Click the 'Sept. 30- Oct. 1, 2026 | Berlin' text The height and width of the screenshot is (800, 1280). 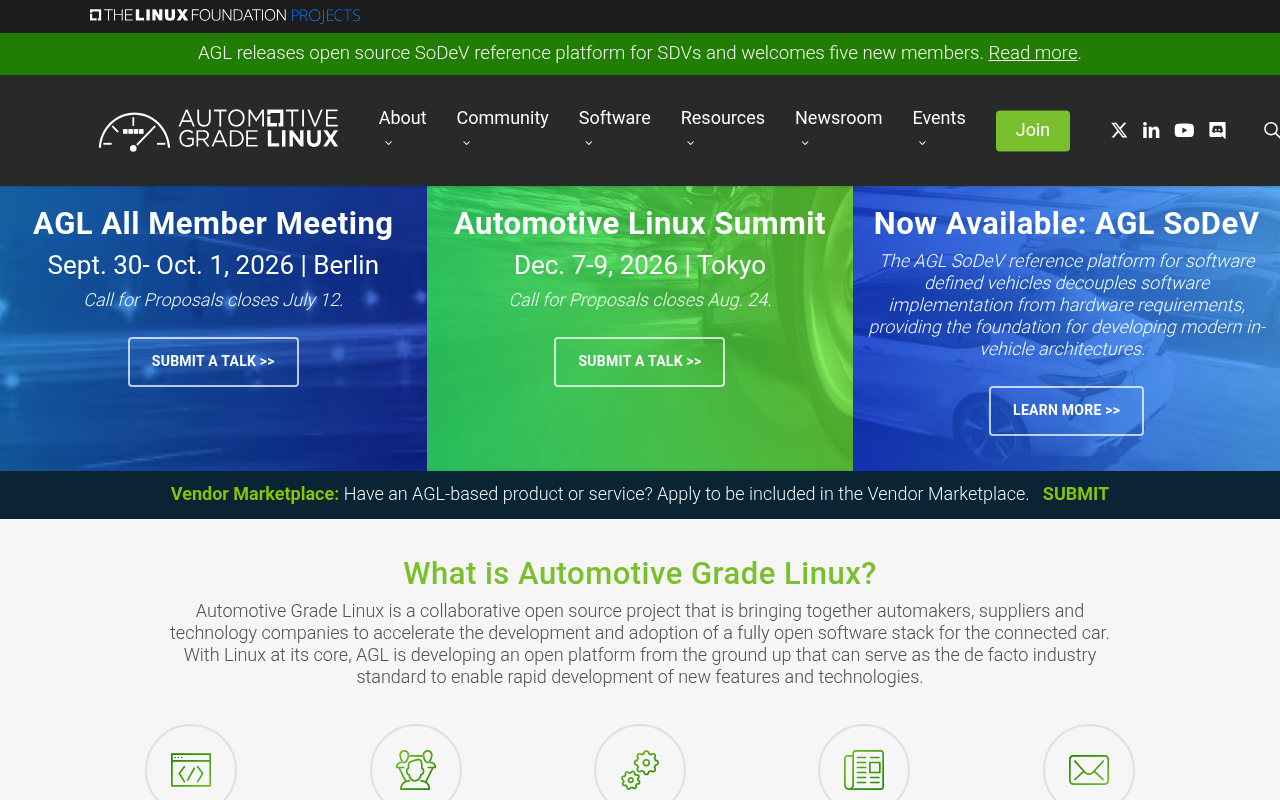click(213, 265)
